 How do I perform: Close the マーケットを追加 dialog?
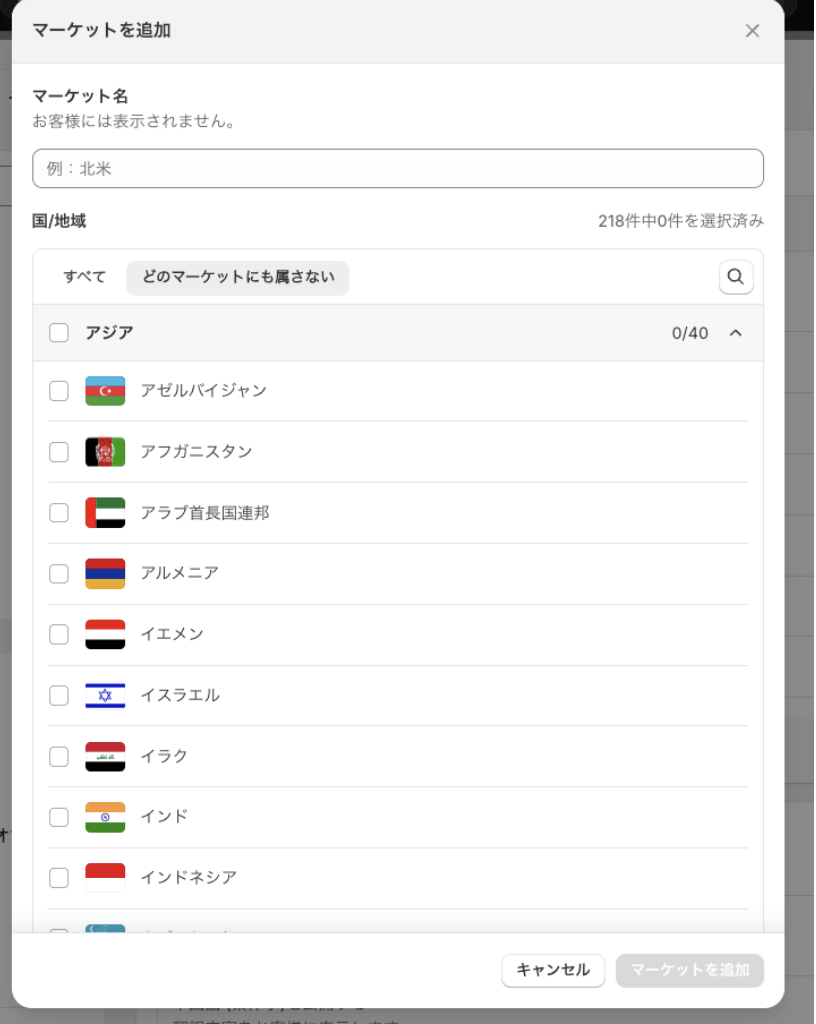click(x=753, y=31)
